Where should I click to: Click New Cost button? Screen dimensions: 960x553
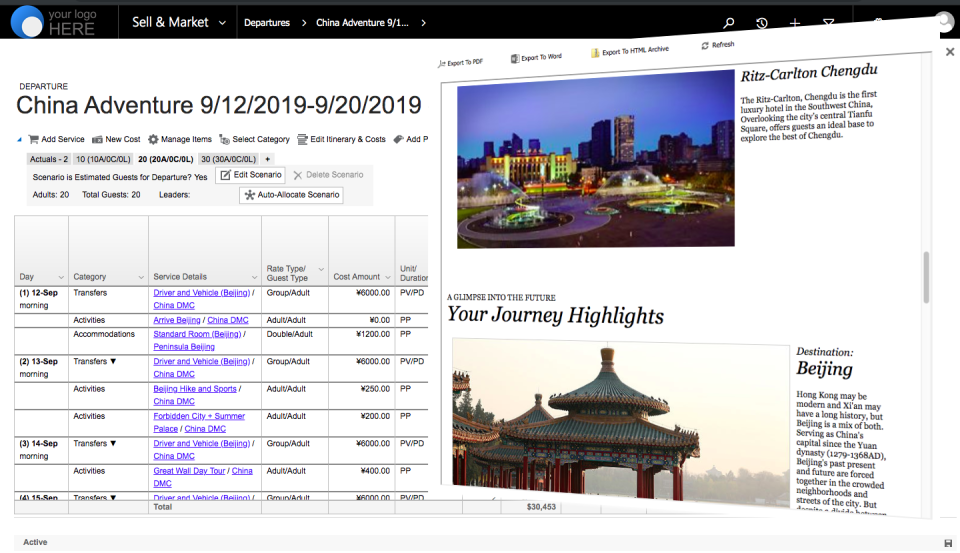pyautogui.click(x=116, y=139)
